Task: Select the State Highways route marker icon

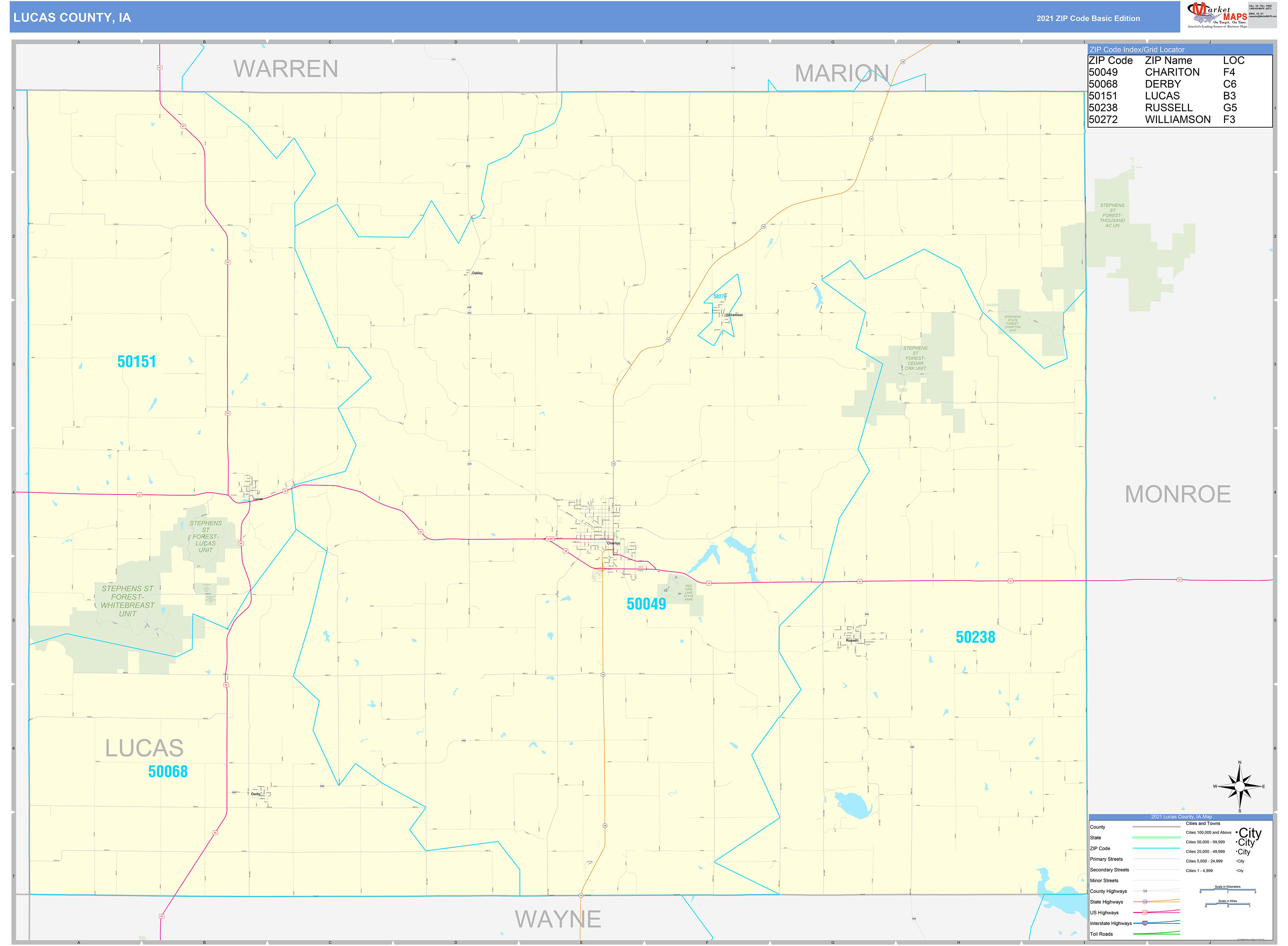Action: [x=1145, y=902]
